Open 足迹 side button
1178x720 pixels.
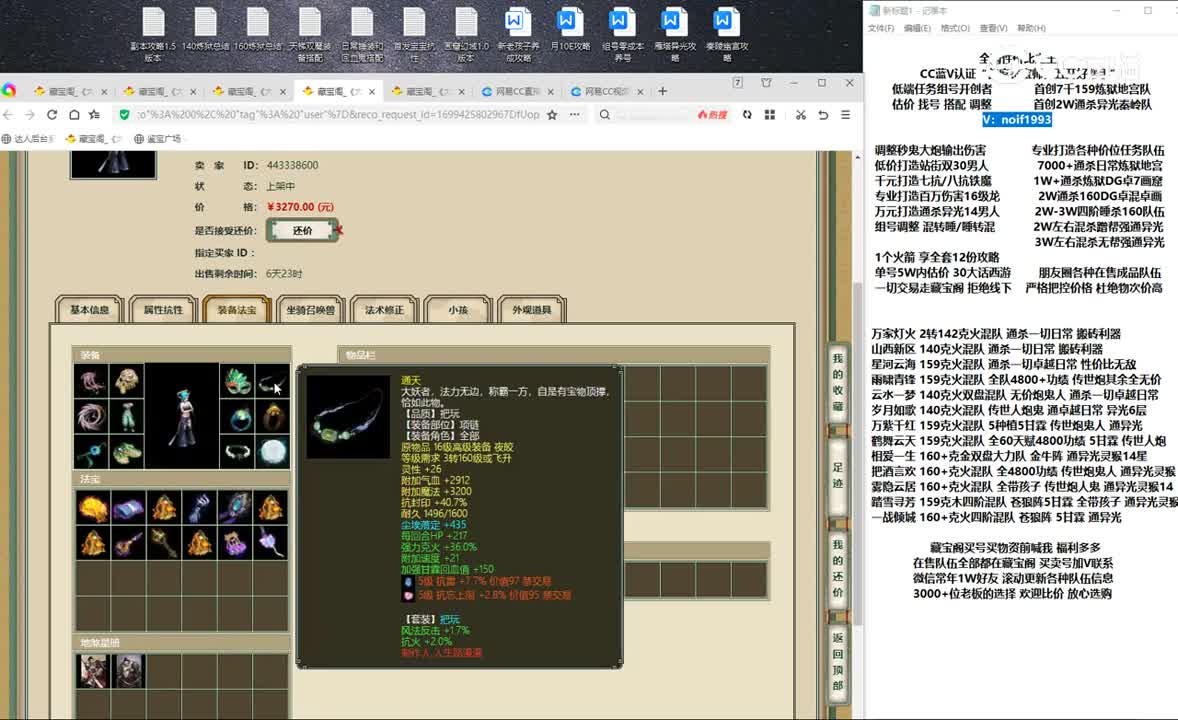click(x=838, y=475)
